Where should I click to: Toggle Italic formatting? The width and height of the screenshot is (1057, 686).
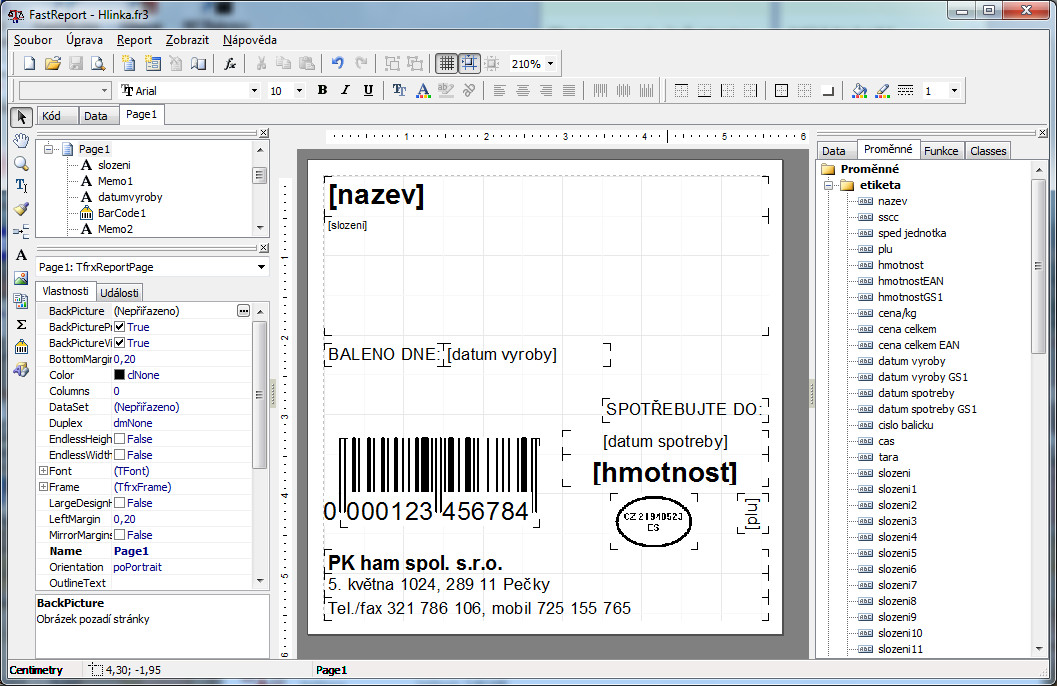(x=345, y=90)
